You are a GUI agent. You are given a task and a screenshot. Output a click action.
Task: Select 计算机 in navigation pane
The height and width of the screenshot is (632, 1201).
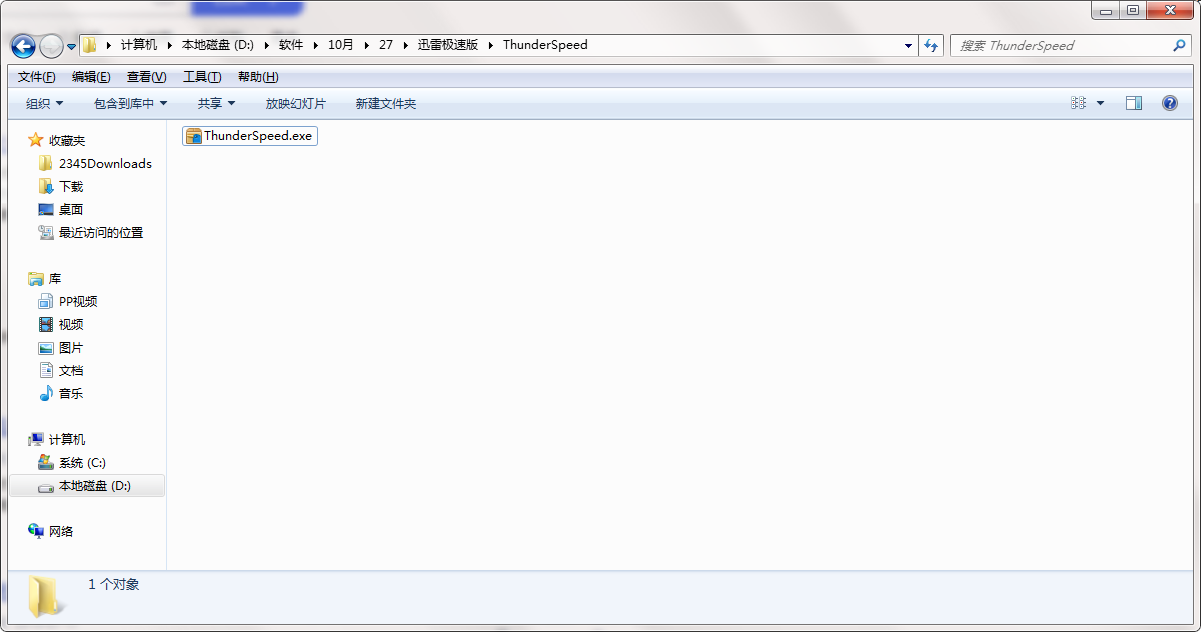coord(67,439)
